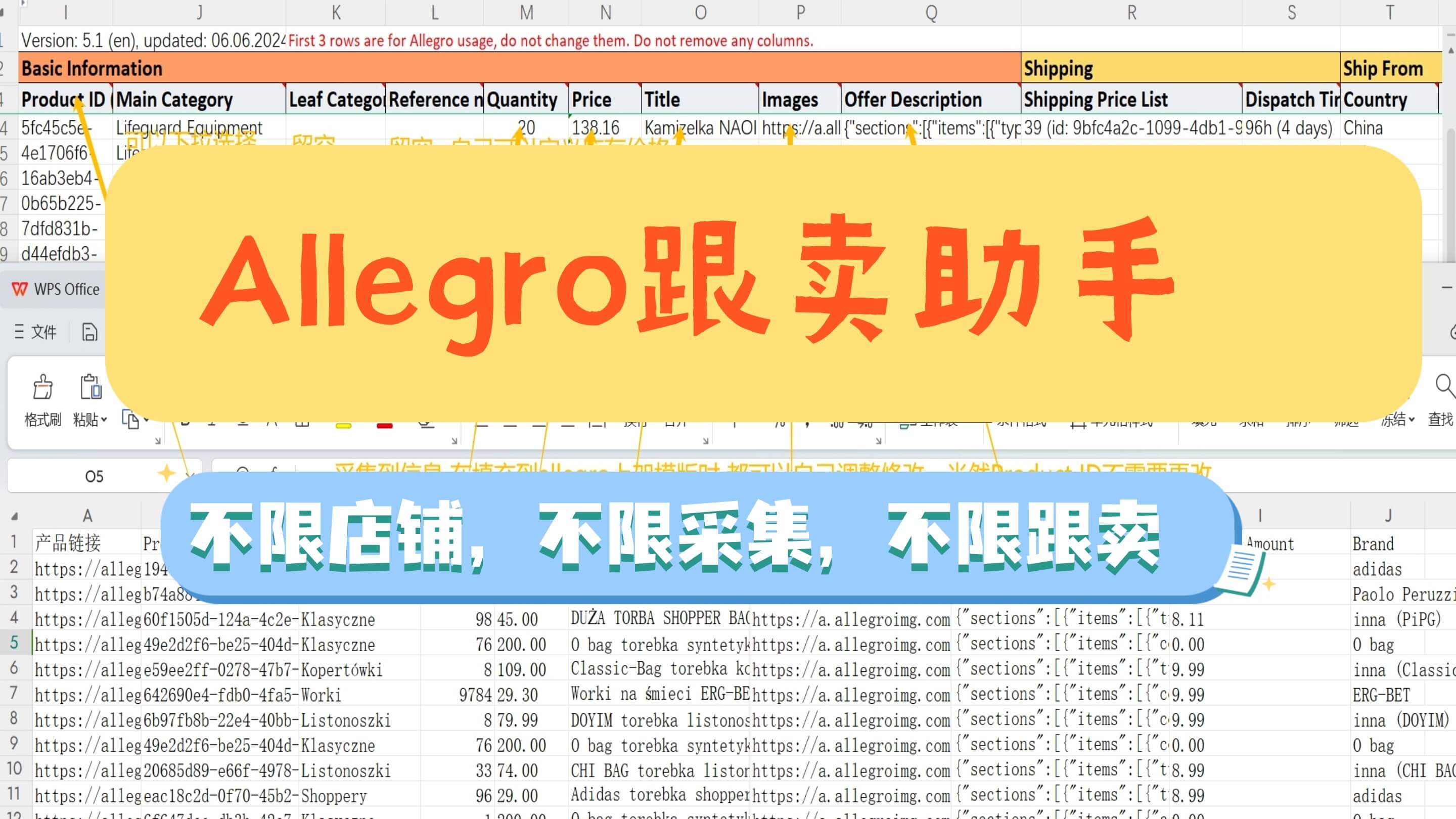Click the 查找 search magnifier icon
1456x819 pixels.
(x=1445, y=385)
